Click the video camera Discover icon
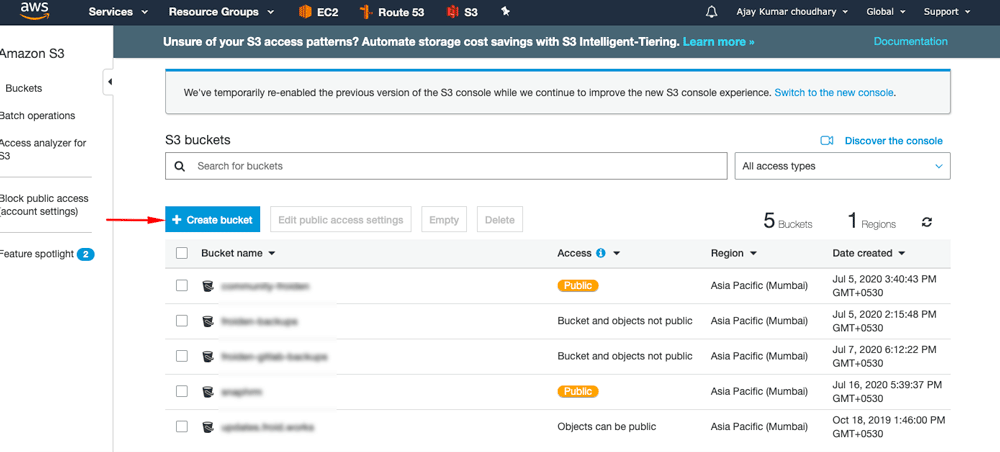1000x452 pixels. click(827, 141)
